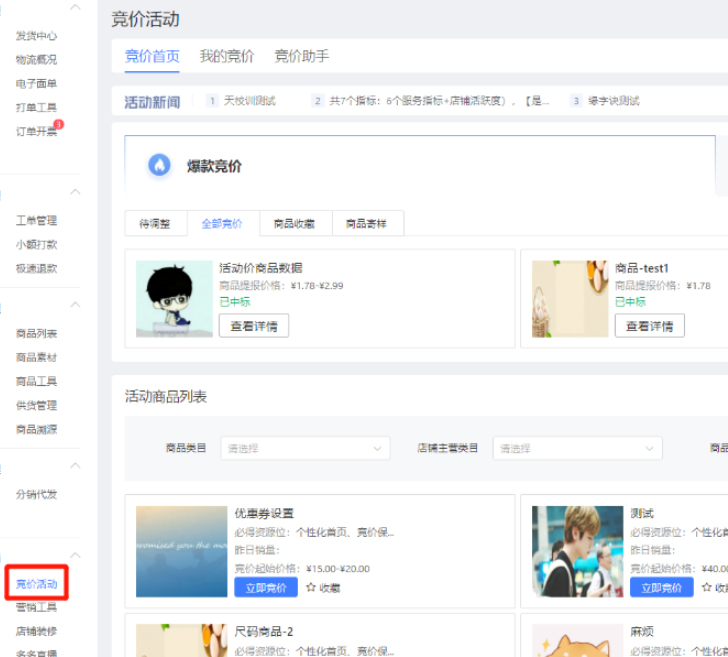
Task: Click 查看详情 for 活动价商品数据
Action: (254, 326)
